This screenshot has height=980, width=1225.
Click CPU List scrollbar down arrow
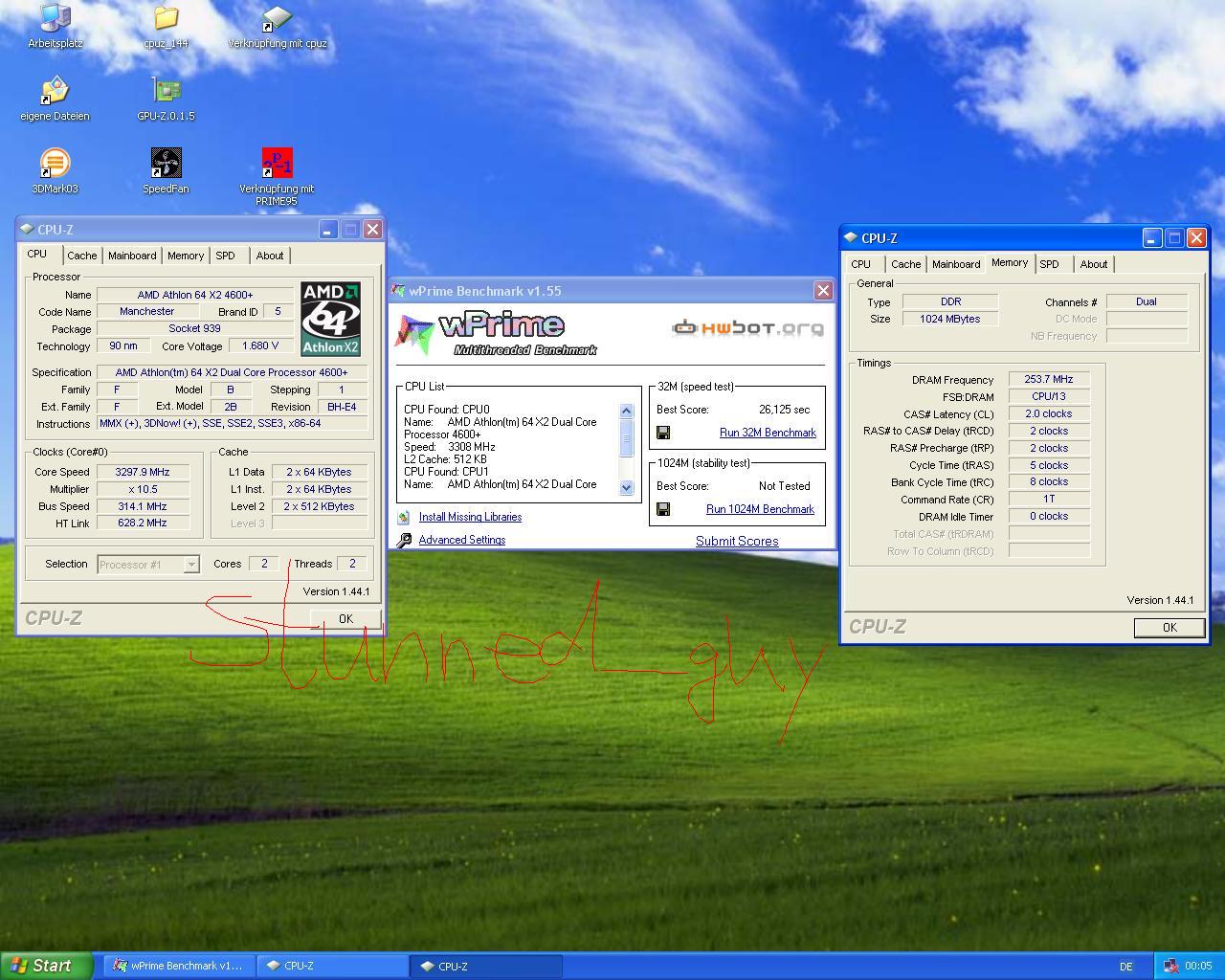point(627,487)
